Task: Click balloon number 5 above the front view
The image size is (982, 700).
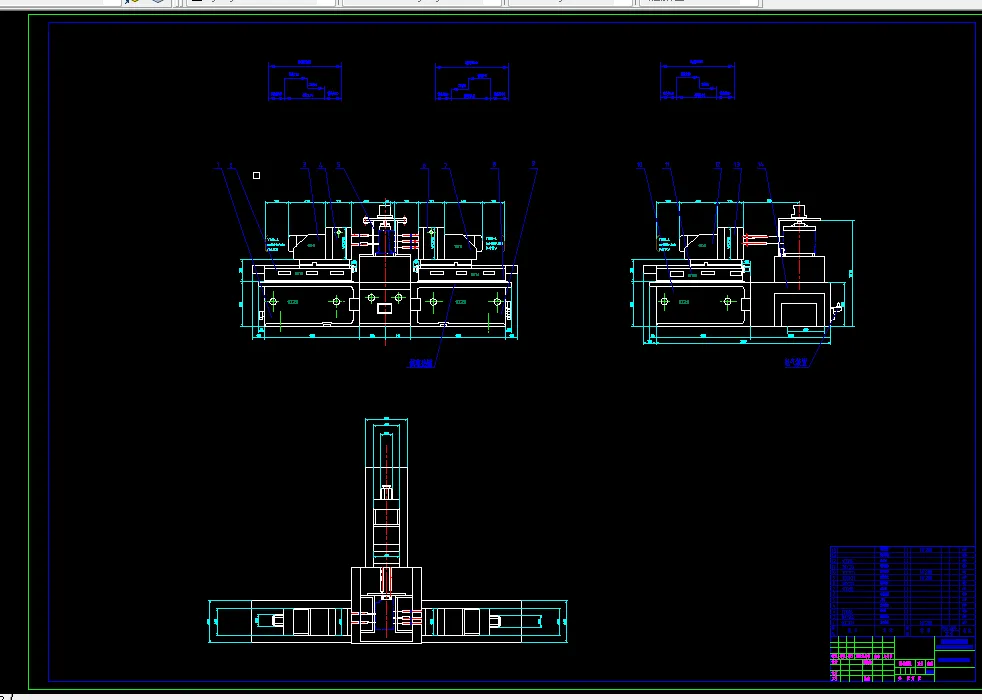Action: click(x=338, y=165)
